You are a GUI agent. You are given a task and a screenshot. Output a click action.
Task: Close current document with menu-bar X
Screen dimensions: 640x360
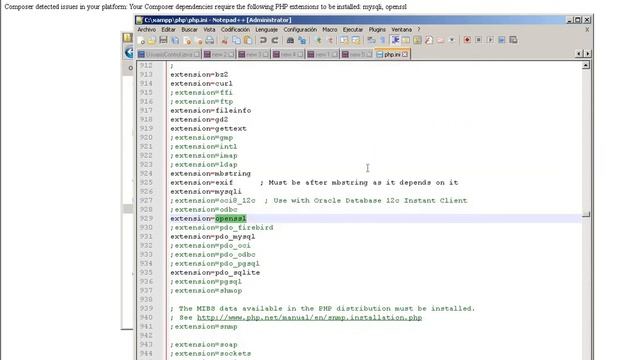587,30
